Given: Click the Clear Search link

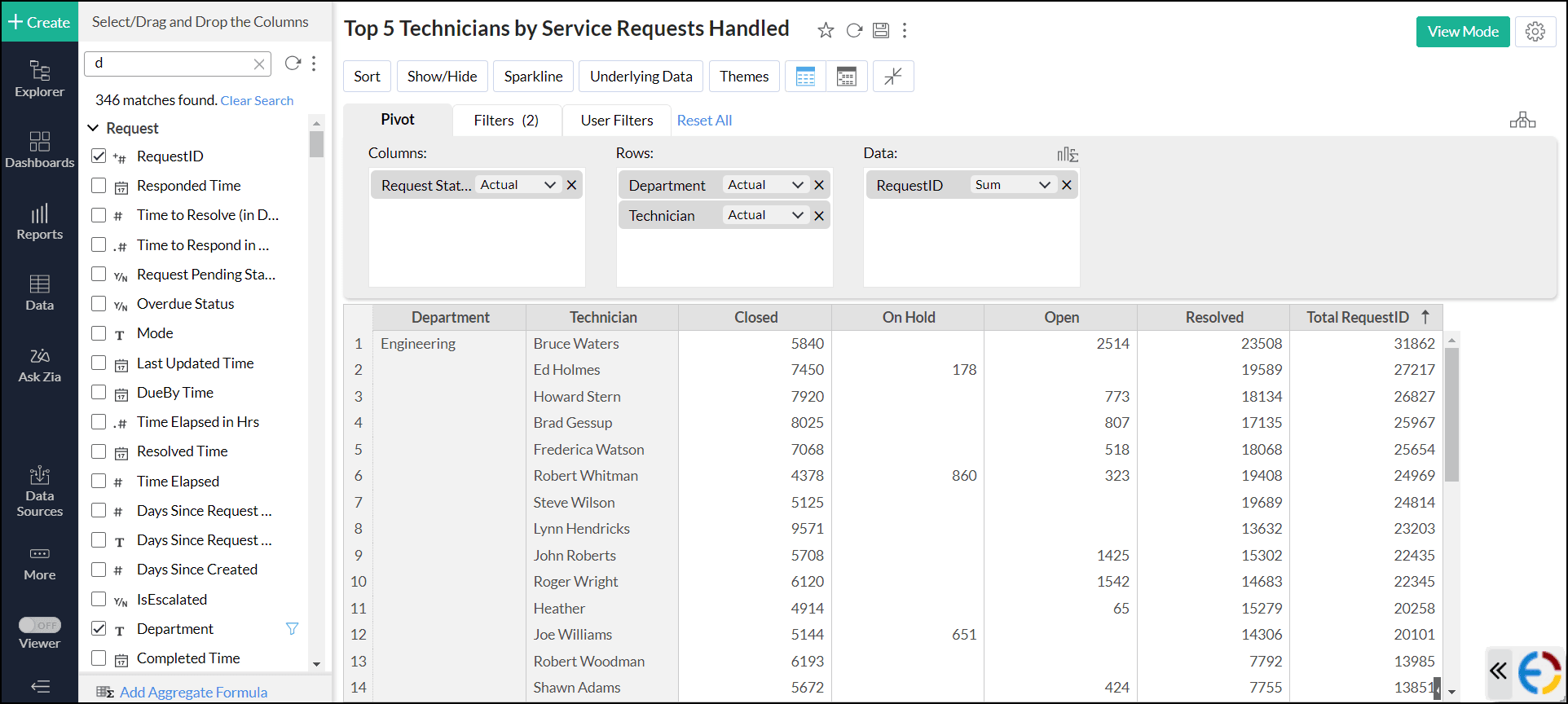Looking at the screenshot, I should point(257,100).
